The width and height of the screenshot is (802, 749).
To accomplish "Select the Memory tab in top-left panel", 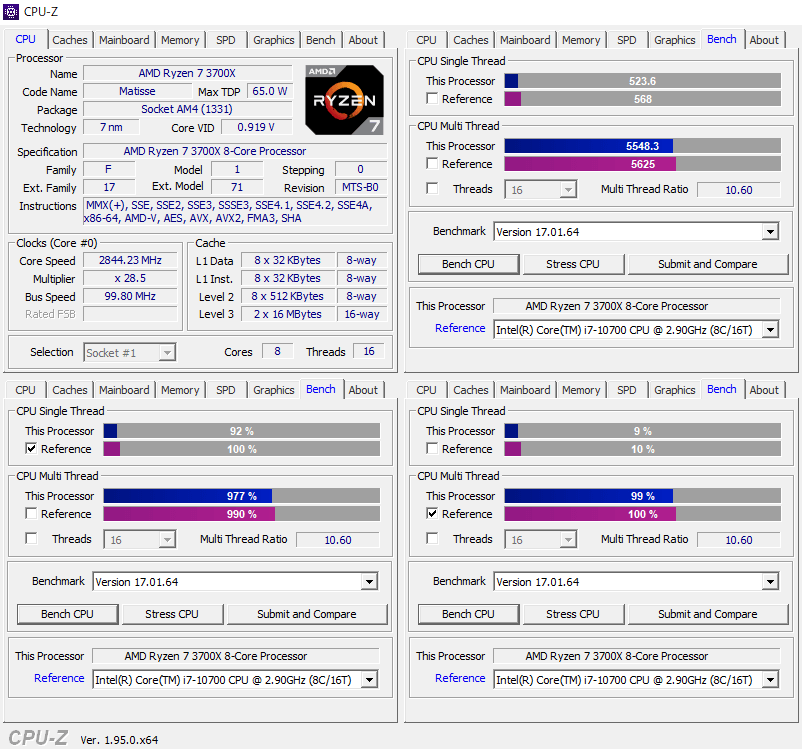I will (x=180, y=40).
